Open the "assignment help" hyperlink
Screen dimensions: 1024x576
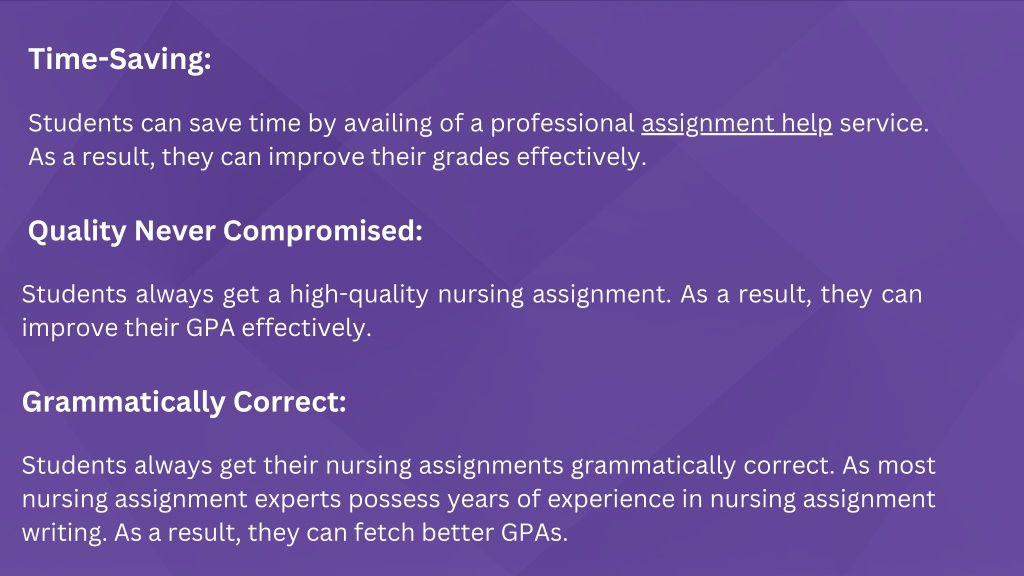[x=737, y=123]
